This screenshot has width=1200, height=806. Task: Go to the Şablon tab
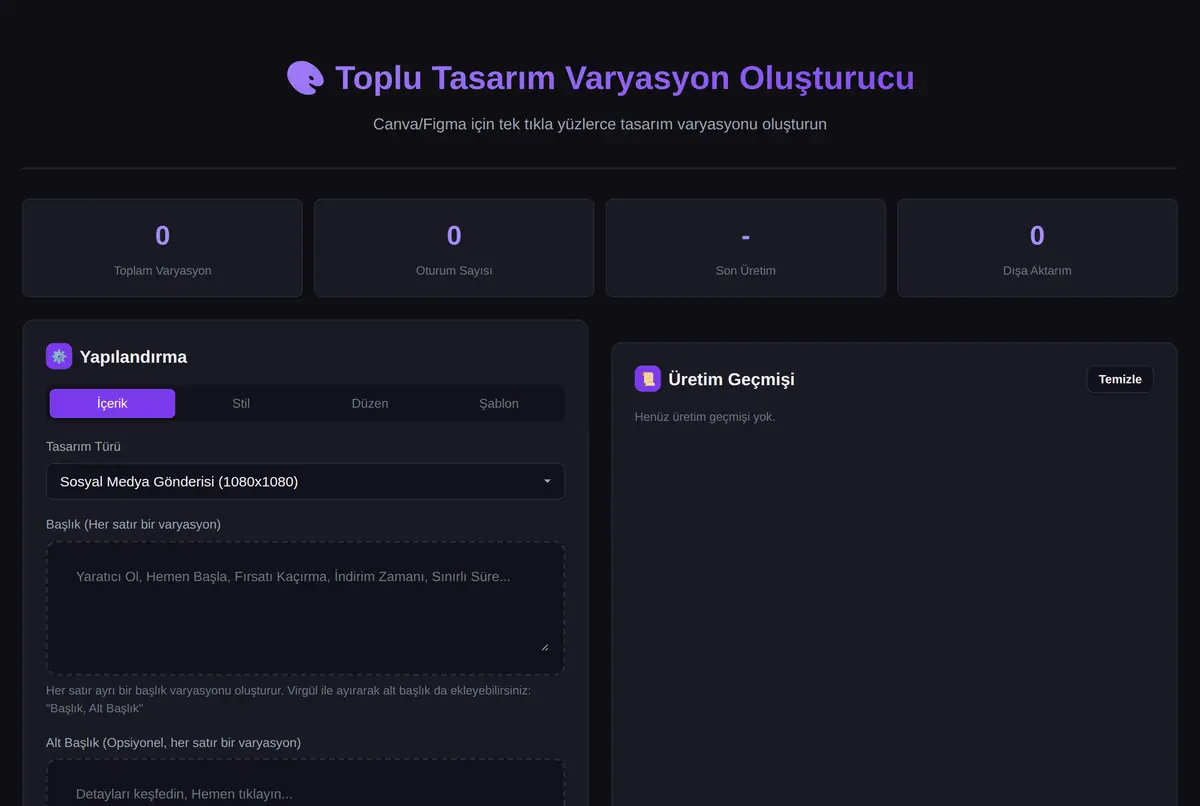point(499,403)
